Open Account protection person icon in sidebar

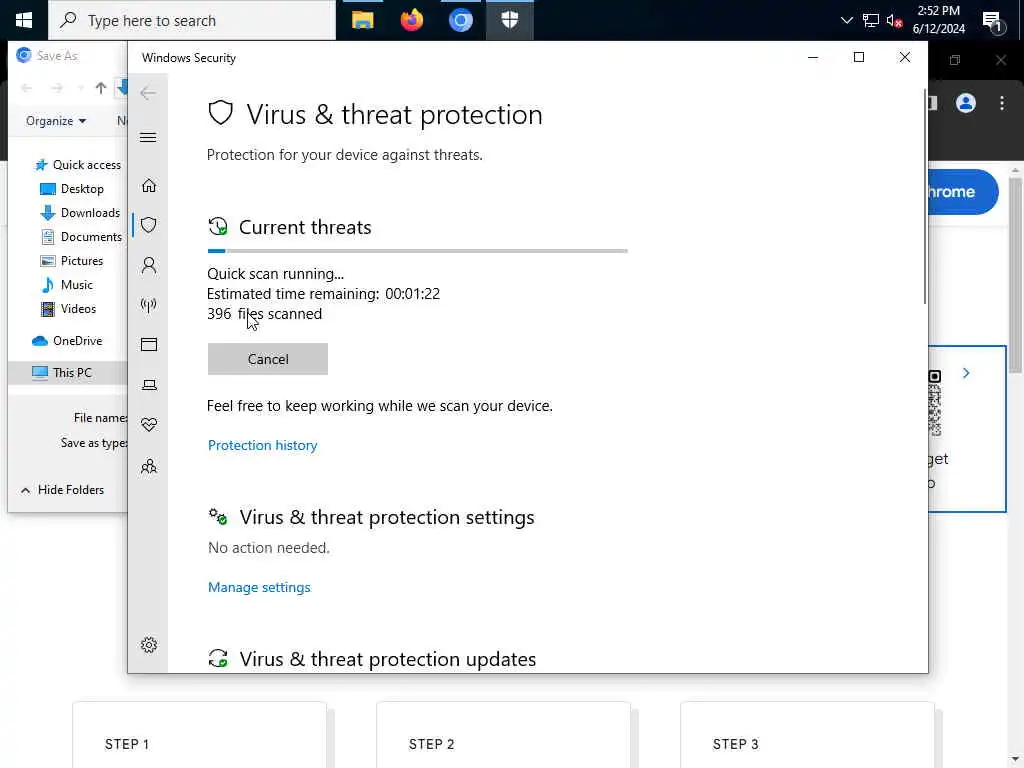pos(149,265)
